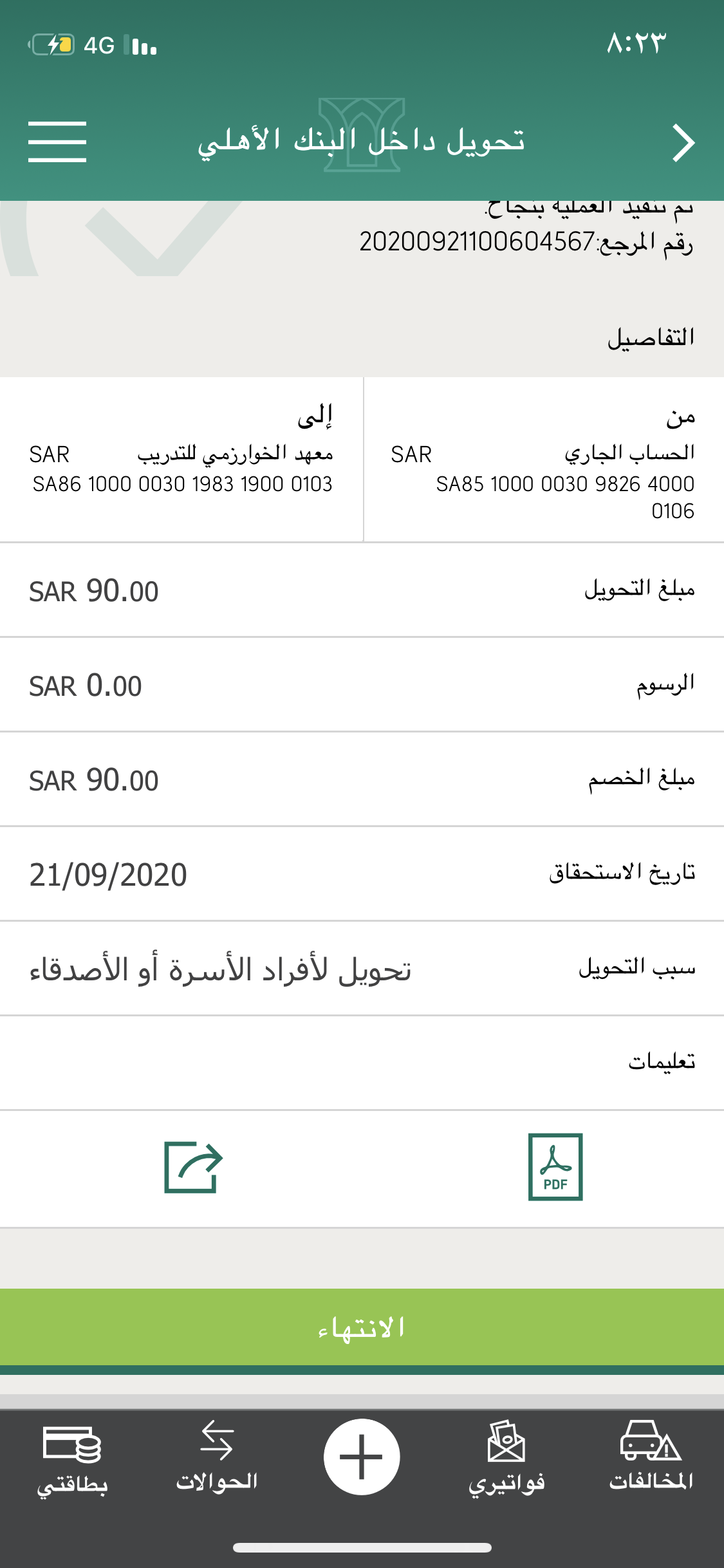Open the فواتيري bills tab
The image size is (724, 1568).
506,1456
